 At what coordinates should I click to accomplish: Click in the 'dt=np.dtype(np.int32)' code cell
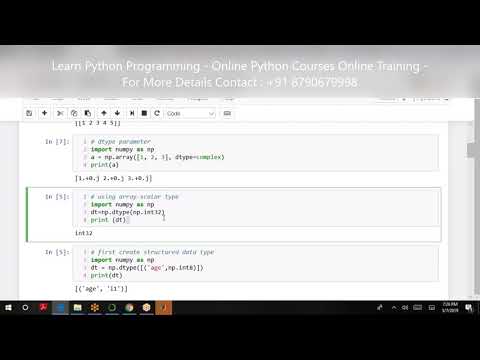(256, 208)
